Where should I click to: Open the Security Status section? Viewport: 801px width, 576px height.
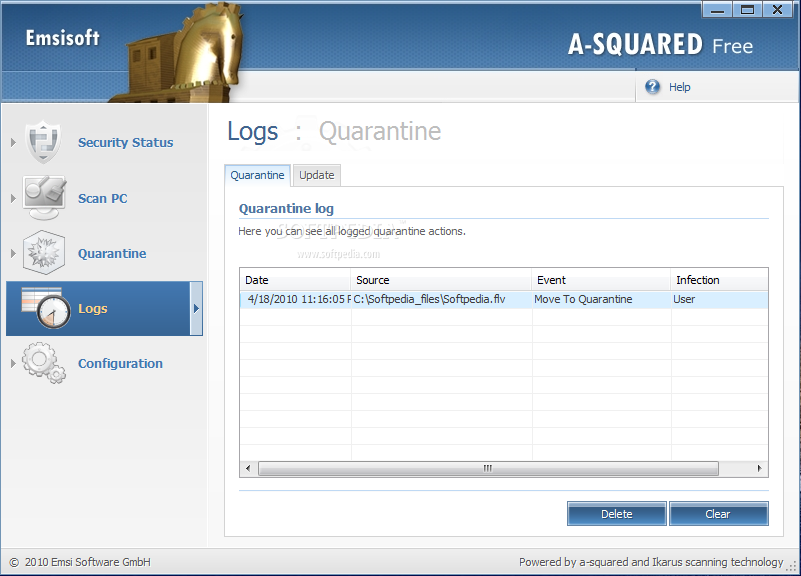[125, 142]
